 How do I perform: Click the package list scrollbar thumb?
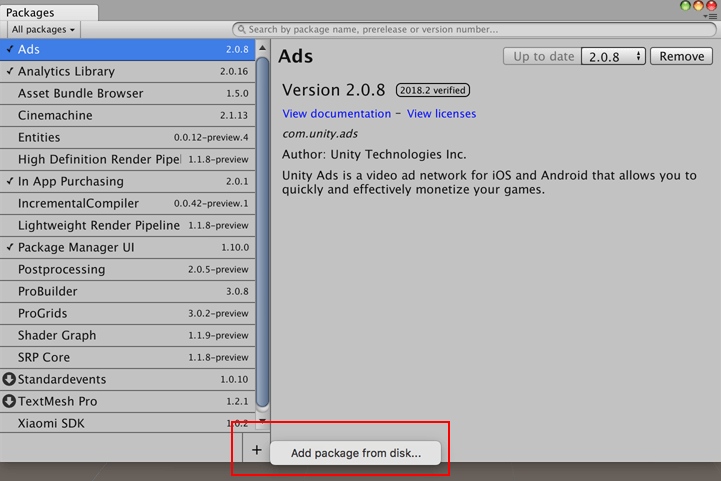tap(262, 232)
